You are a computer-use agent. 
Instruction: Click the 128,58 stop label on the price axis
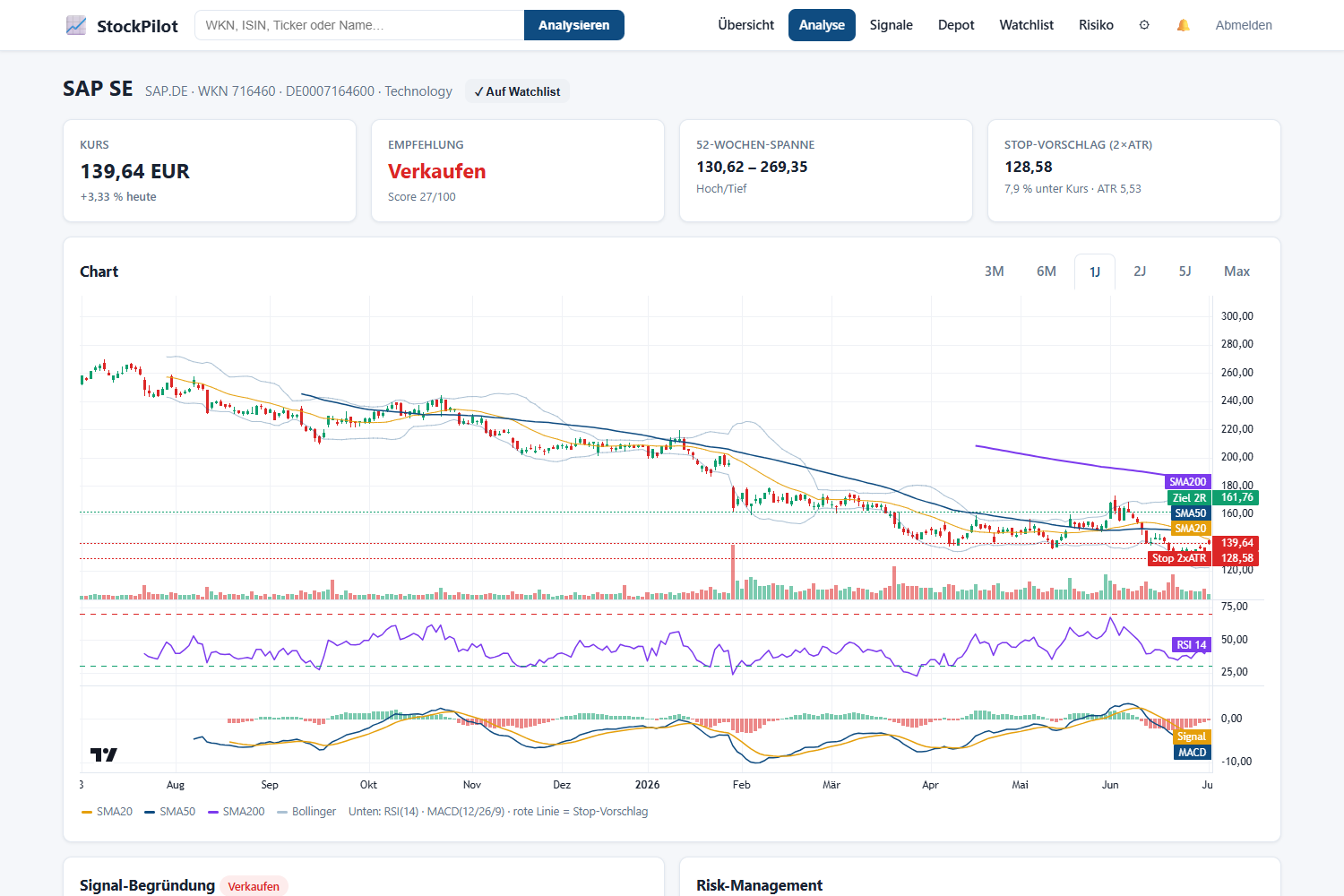[x=1237, y=558]
